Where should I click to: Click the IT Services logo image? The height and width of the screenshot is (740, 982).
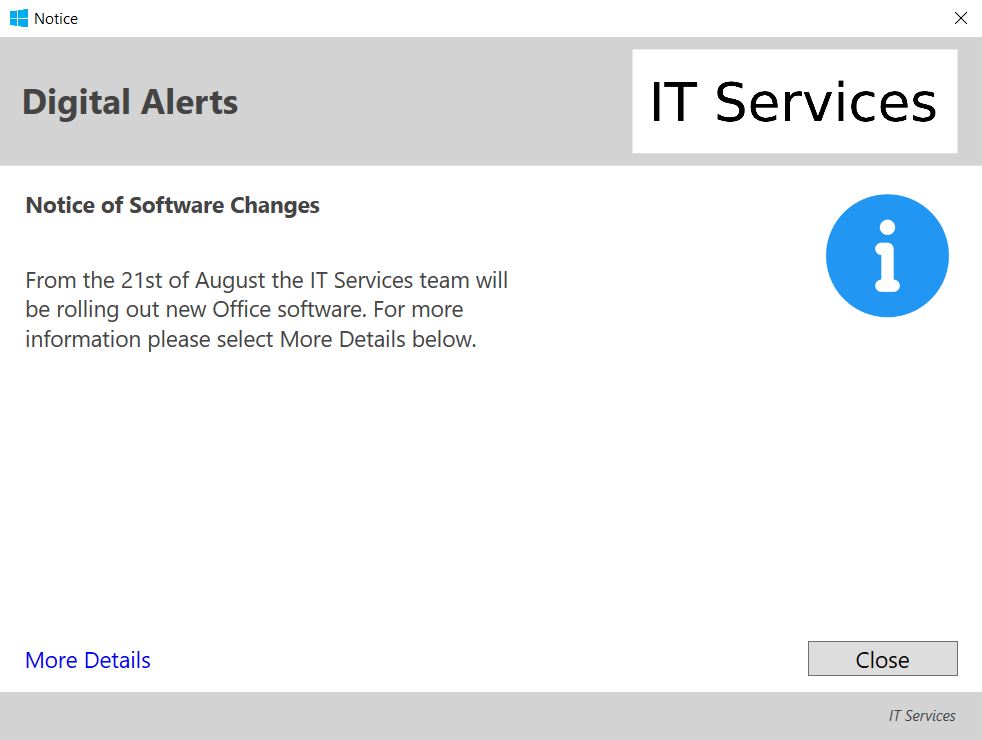tap(794, 102)
